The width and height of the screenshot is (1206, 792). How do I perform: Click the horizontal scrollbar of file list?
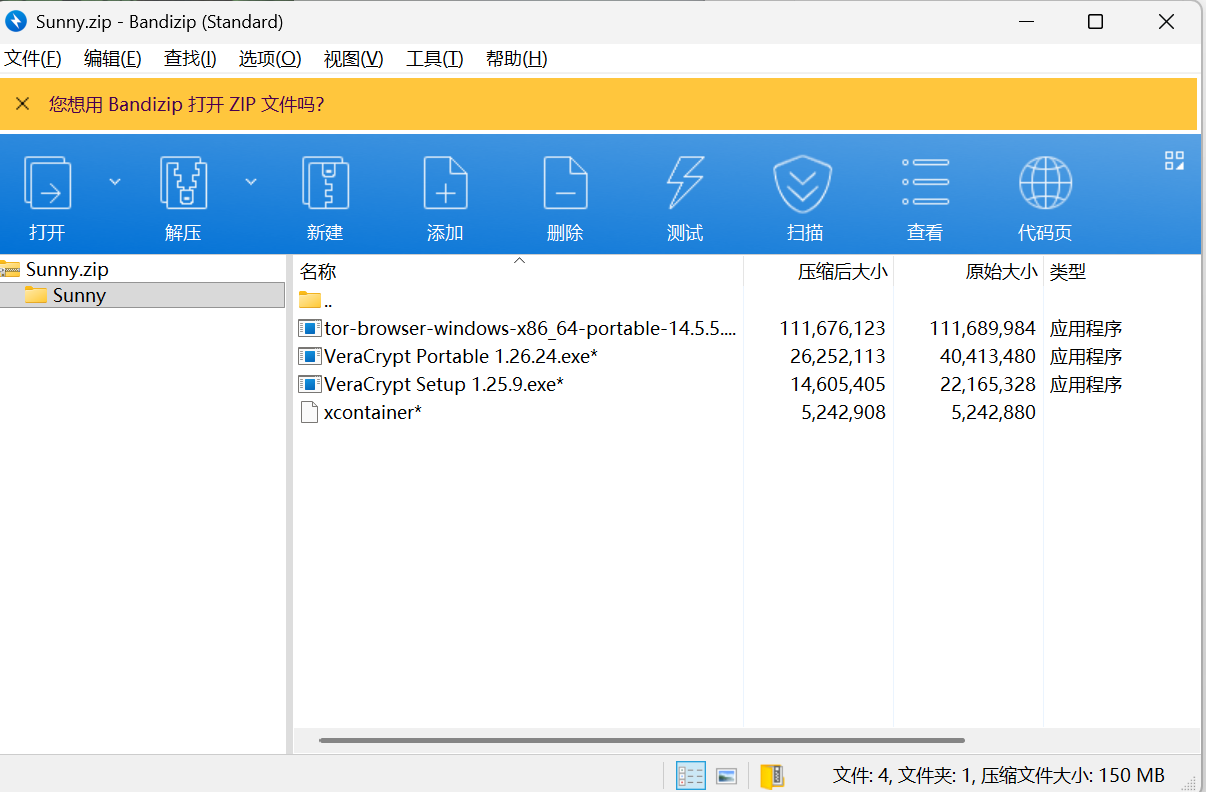coord(641,741)
